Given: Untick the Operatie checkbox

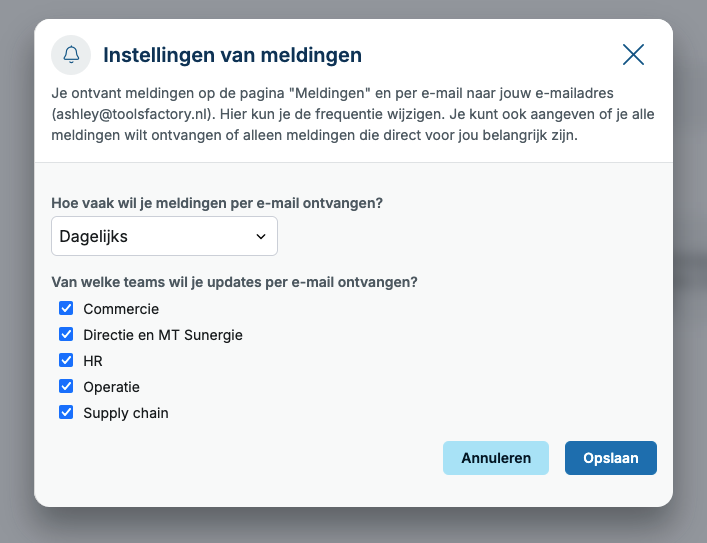Looking at the screenshot, I should pos(66,386).
